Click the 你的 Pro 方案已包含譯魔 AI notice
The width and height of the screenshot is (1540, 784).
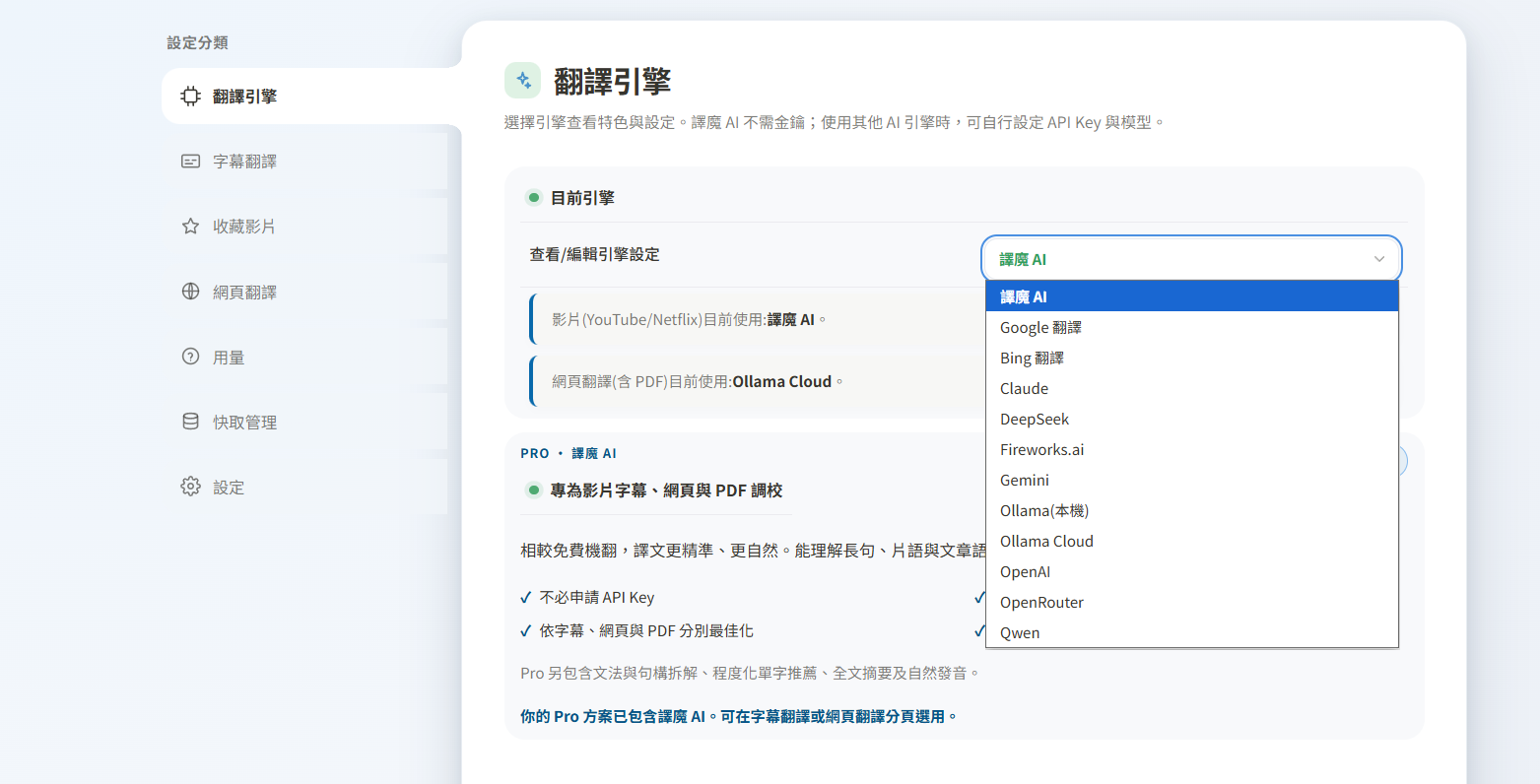739,716
